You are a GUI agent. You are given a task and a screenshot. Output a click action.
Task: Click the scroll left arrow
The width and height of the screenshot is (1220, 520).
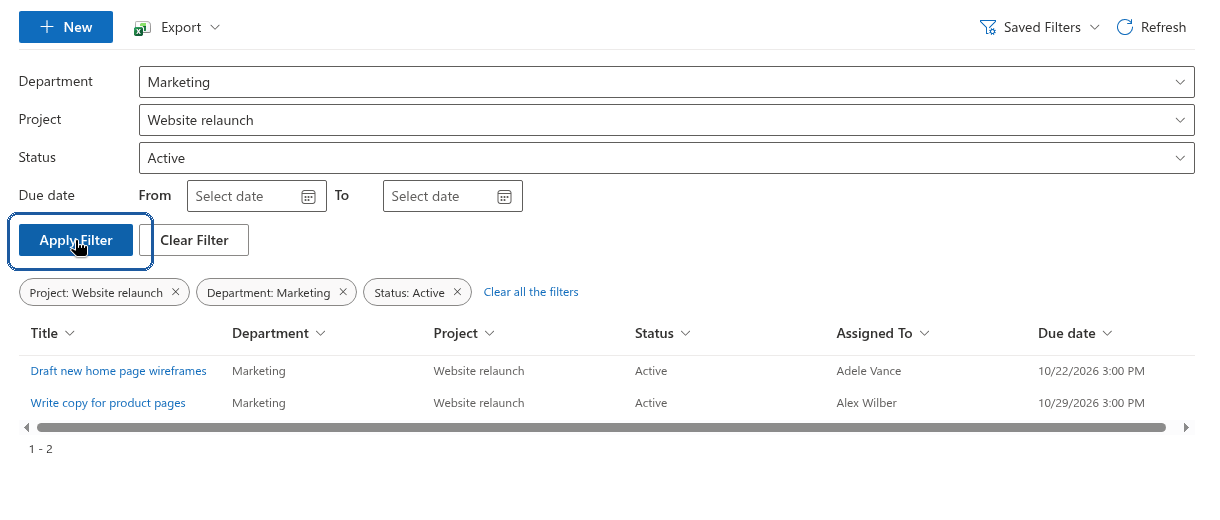pyautogui.click(x=26, y=427)
